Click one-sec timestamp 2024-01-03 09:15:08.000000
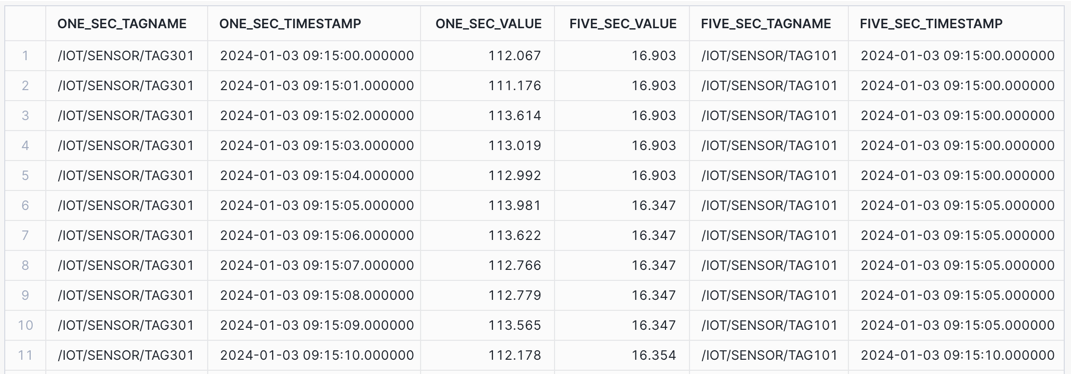The height and width of the screenshot is (374, 1071). (314, 296)
